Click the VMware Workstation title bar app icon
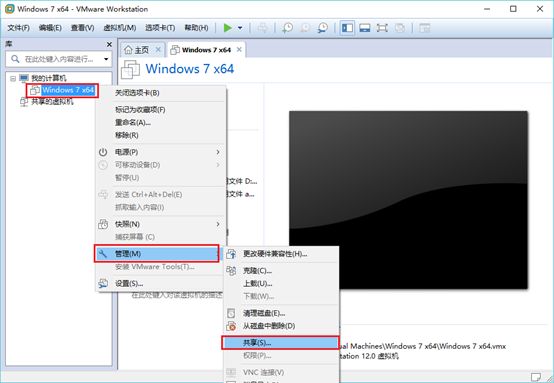The height and width of the screenshot is (383, 554). tap(10, 9)
